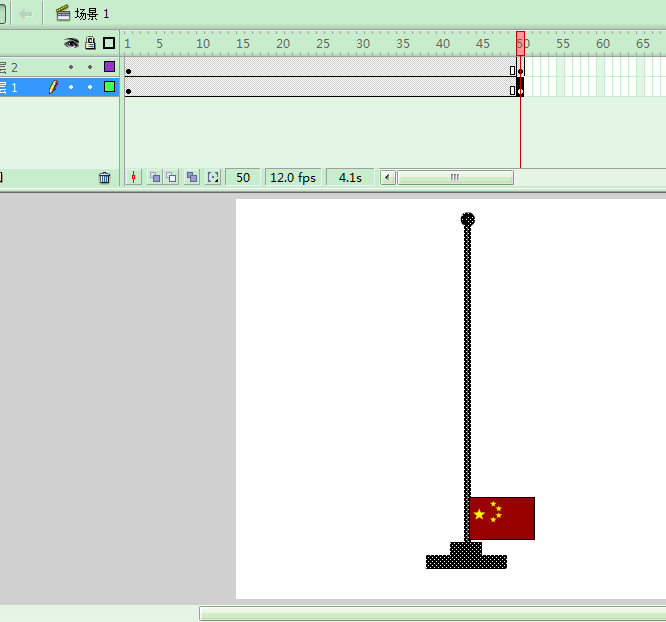The image size is (666, 622).
Task: Click current frame field showing 50
Action: coord(243,177)
